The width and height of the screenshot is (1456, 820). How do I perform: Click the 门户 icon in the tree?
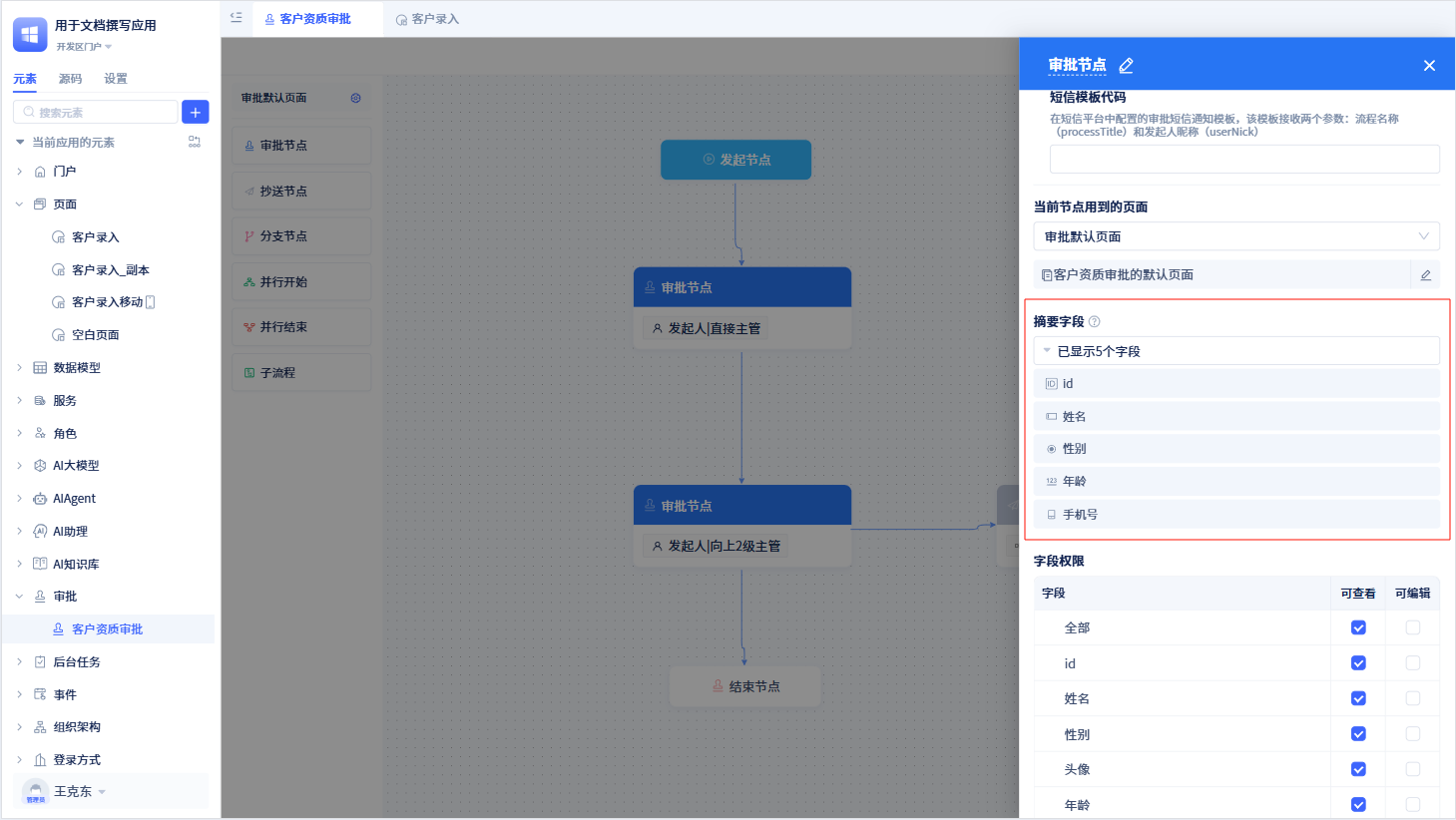tap(40, 172)
